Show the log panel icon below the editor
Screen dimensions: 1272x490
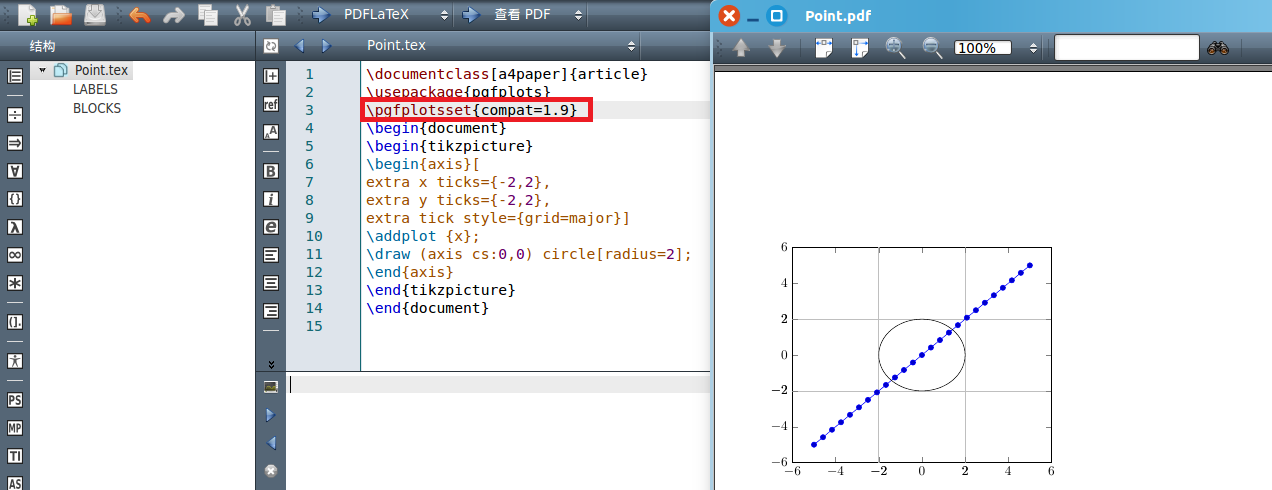click(270, 386)
